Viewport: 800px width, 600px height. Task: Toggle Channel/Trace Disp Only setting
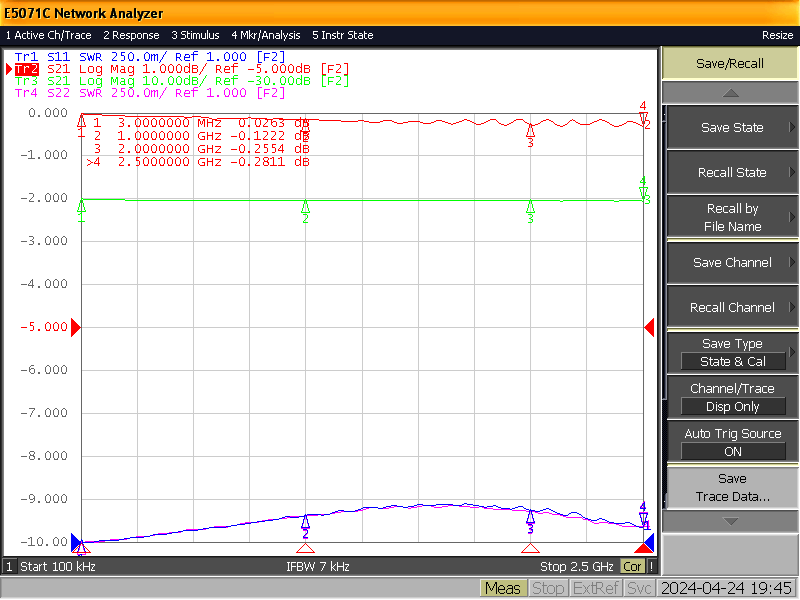coord(732,397)
